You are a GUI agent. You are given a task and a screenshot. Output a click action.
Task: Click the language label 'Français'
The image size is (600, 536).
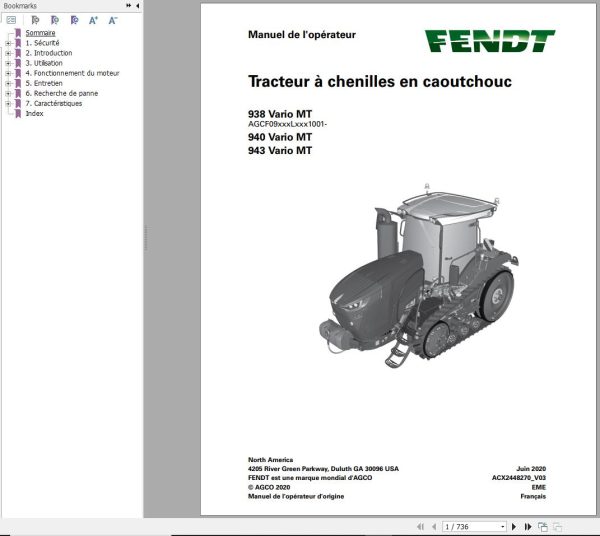pos(533,497)
